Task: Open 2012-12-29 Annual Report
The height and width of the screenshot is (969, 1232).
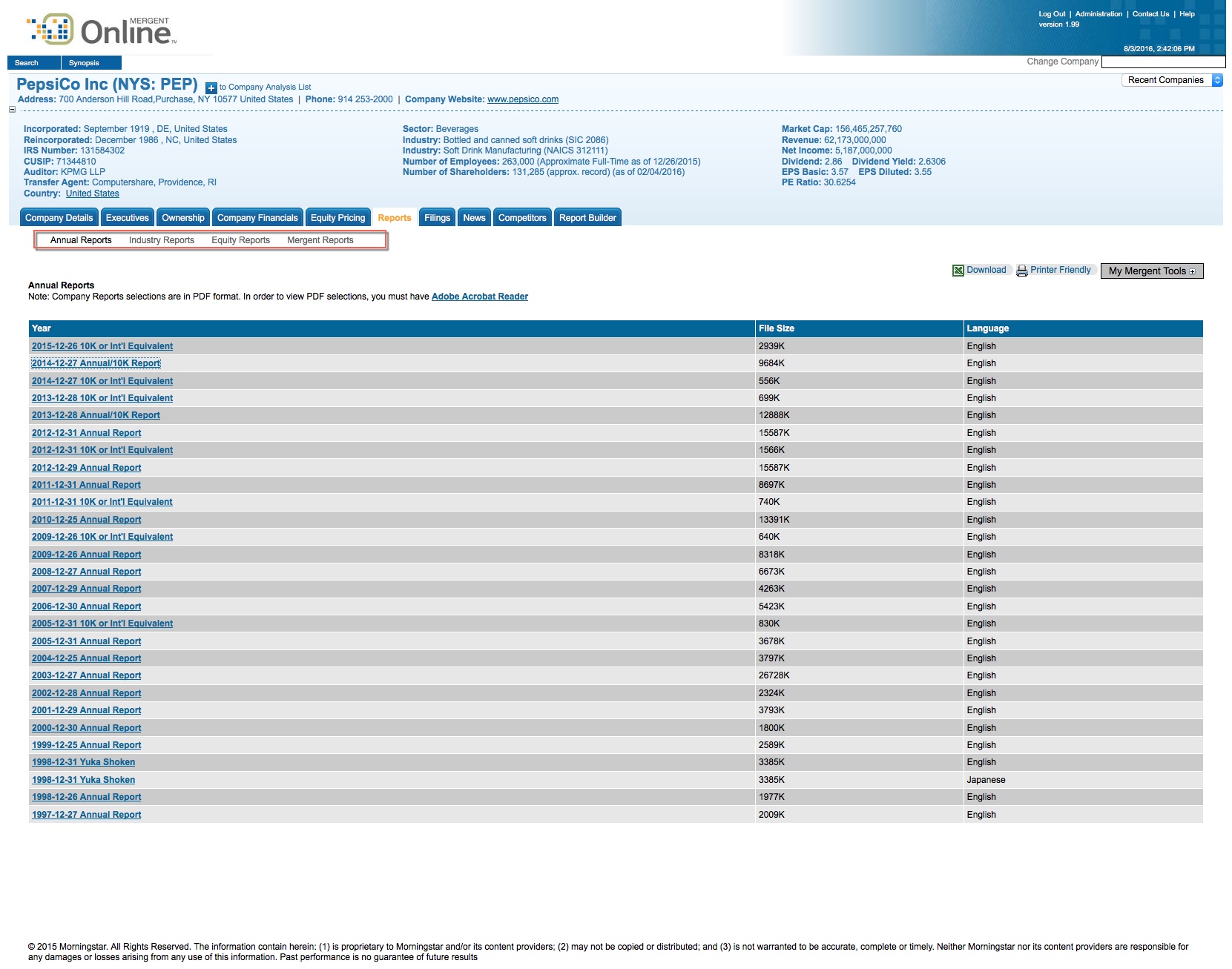Action: (87, 468)
